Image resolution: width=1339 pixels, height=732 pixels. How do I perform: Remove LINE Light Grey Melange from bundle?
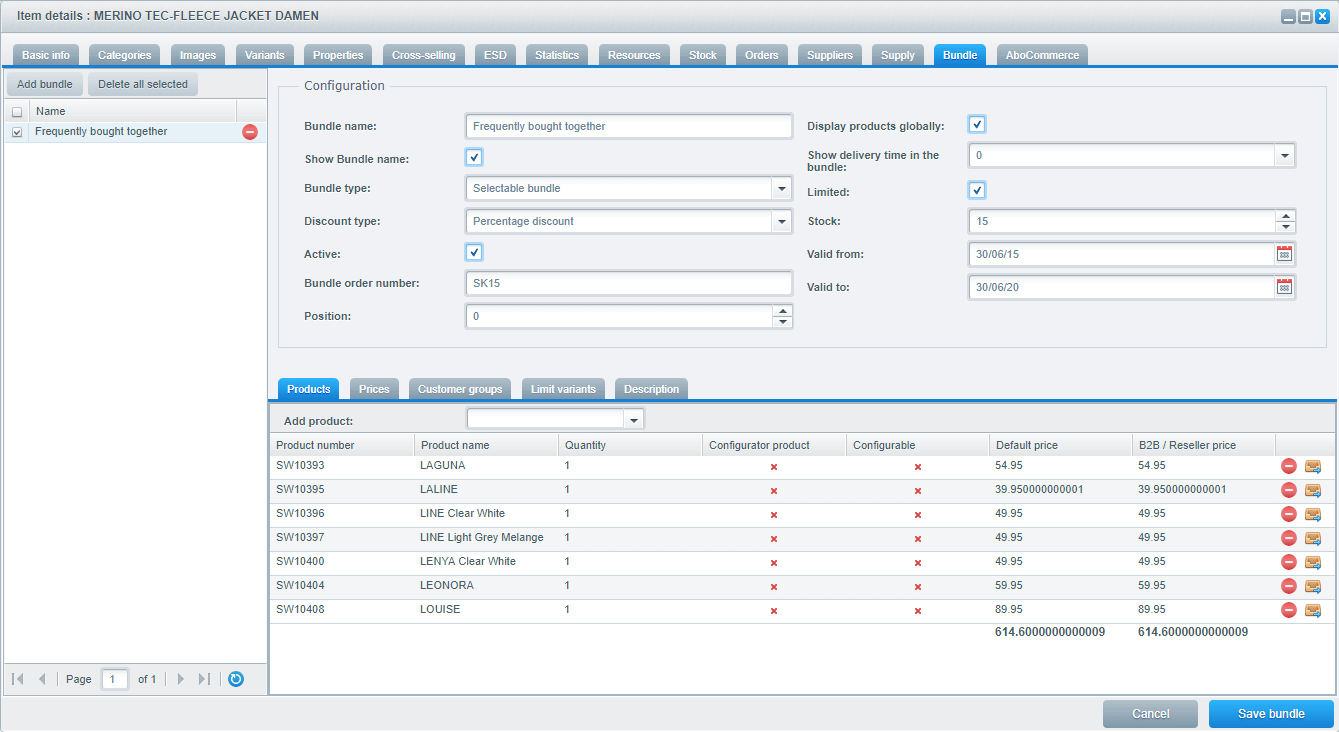click(x=1289, y=538)
